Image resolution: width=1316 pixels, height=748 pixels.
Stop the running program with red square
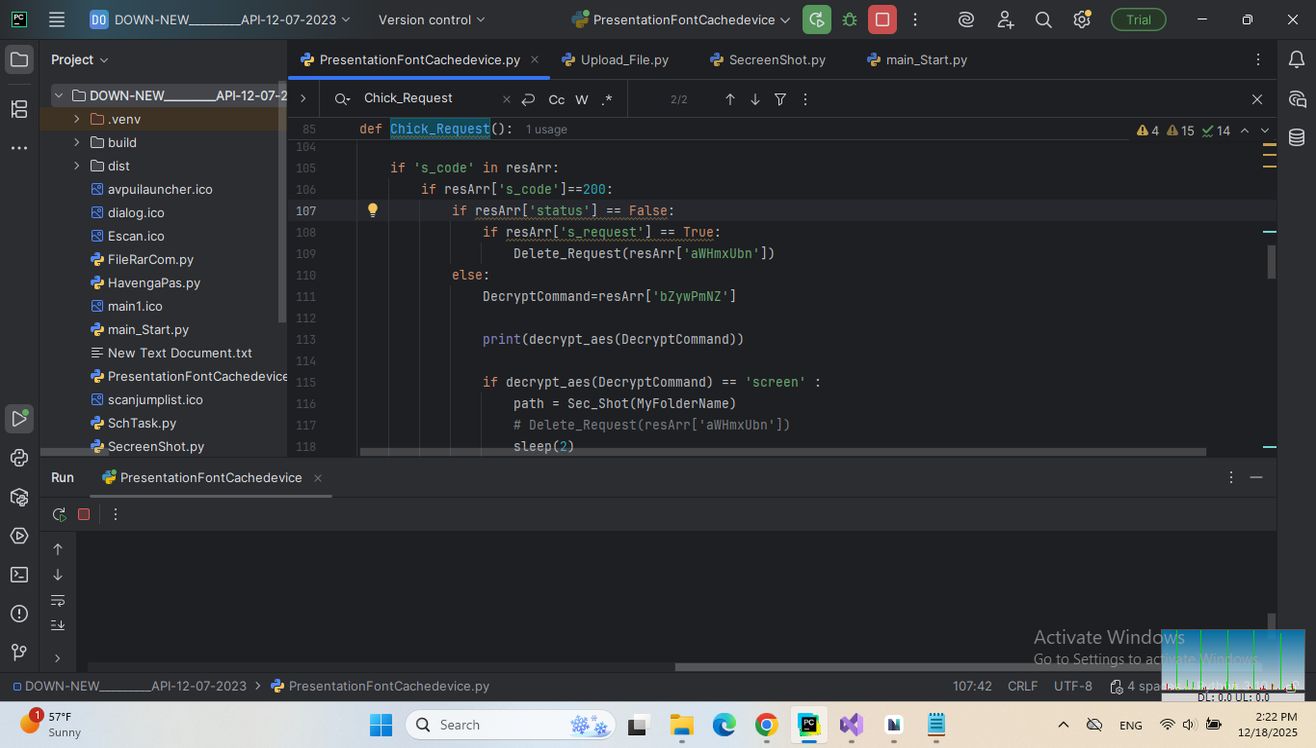point(882,20)
